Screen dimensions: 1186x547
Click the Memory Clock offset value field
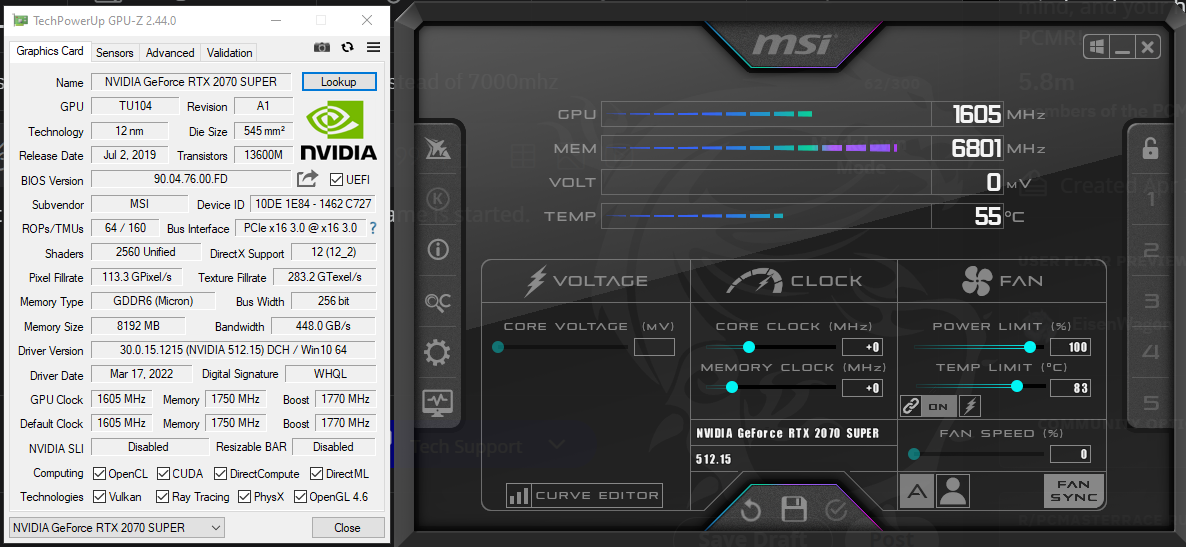point(862,388)
